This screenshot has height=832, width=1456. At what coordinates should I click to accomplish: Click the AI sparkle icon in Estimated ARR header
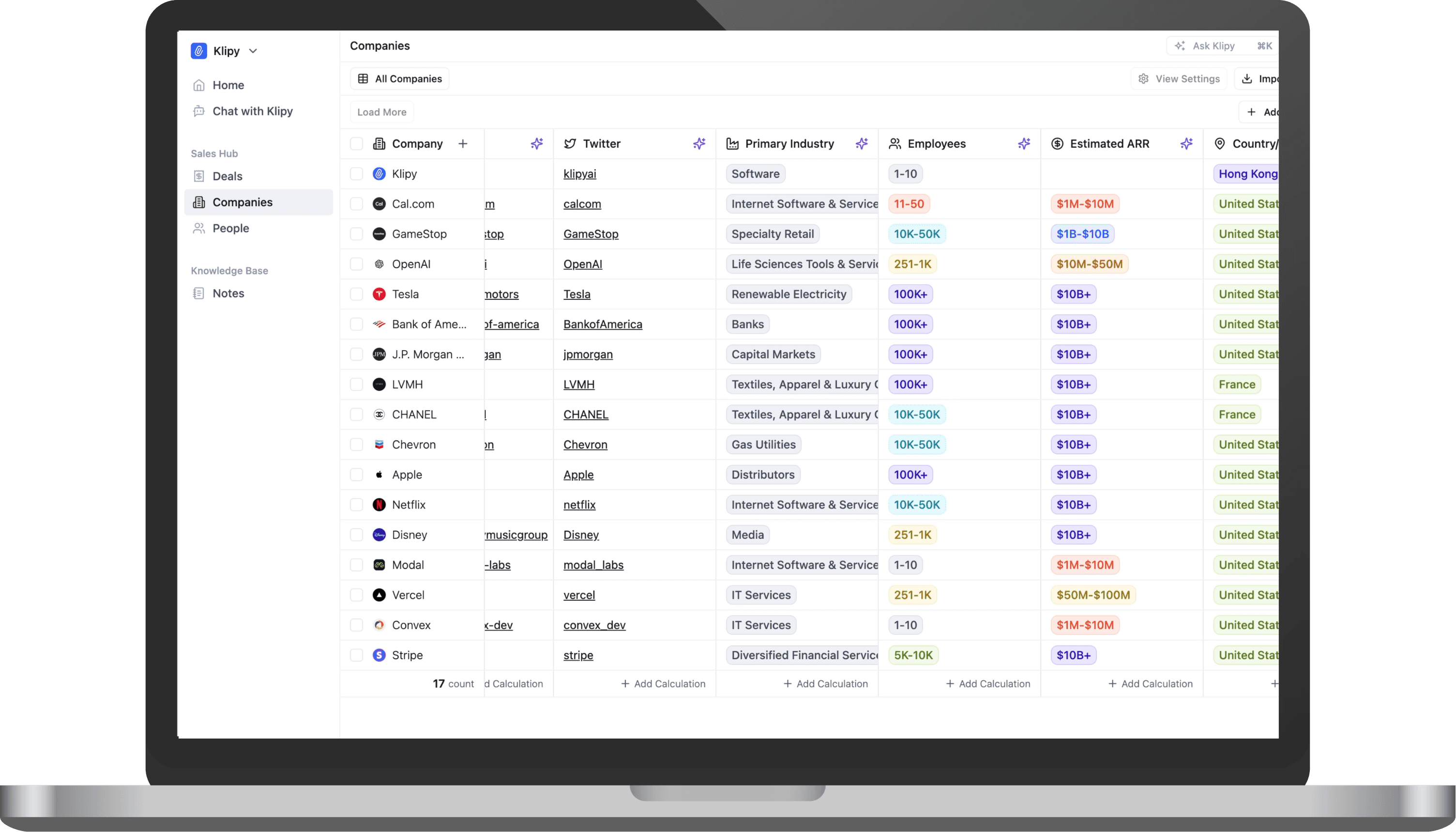pos(1186,143)
